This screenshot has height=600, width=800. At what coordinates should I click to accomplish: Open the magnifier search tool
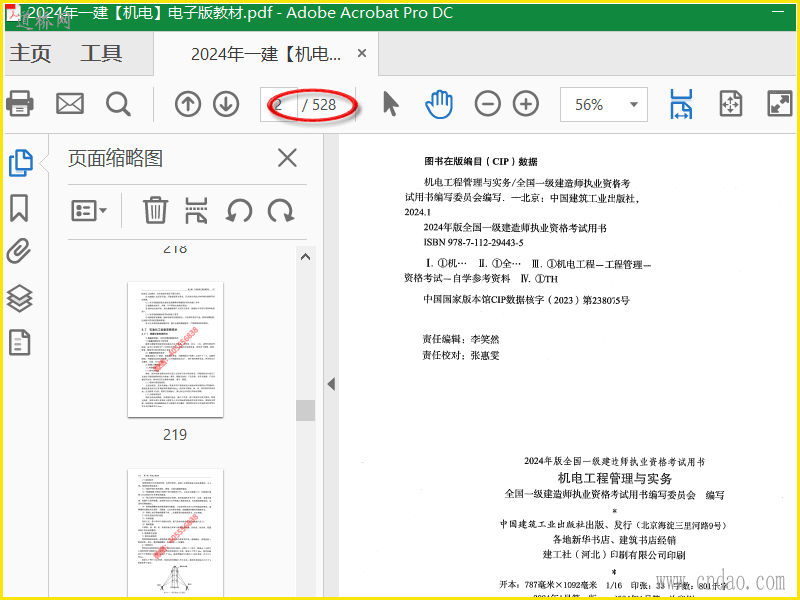pyautogui.click(x=118, y=104)
